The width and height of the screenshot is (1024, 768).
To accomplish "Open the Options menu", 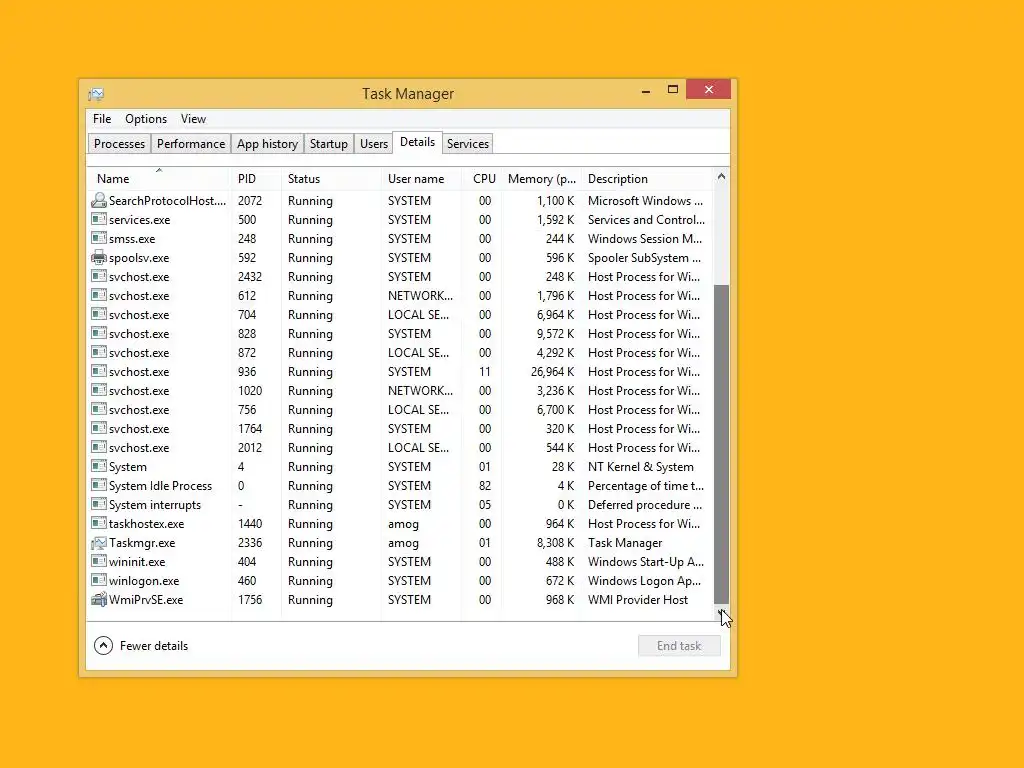I will tap(146, 119).
